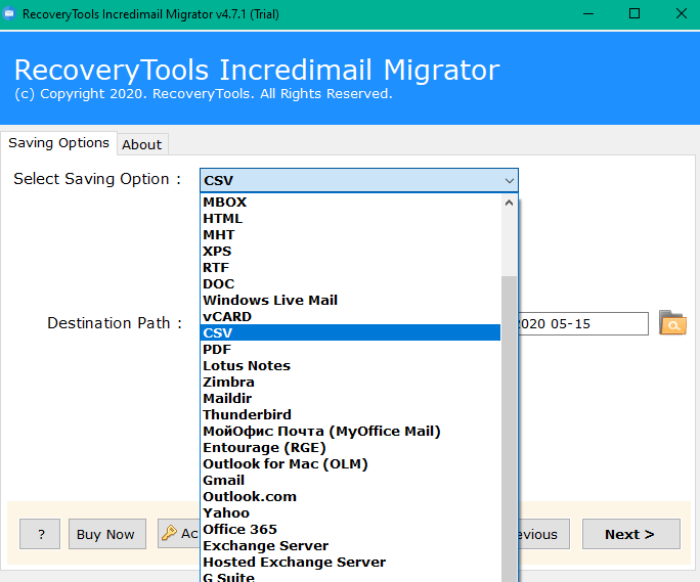Click the Buy Now button
This screenshot has height=582, width=700.
[x=107, y=534]
